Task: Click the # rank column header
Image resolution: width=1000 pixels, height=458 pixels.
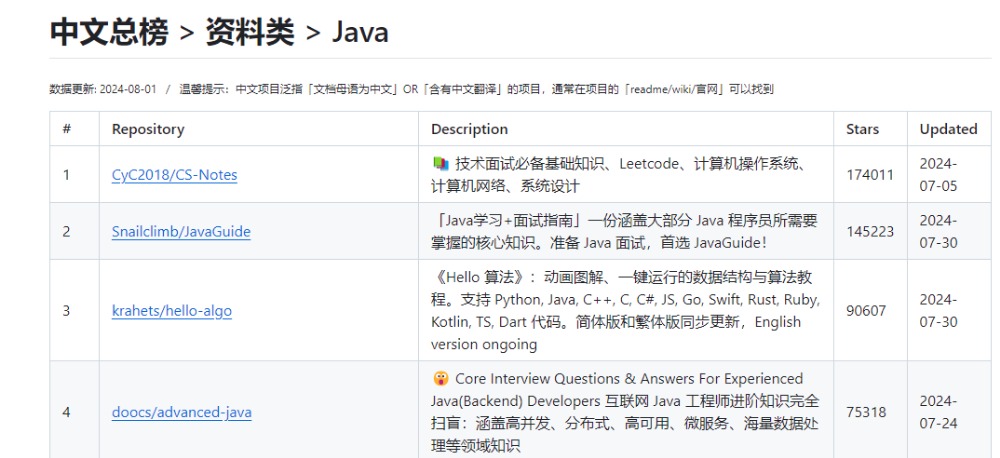Action: [x=66, y=129]
